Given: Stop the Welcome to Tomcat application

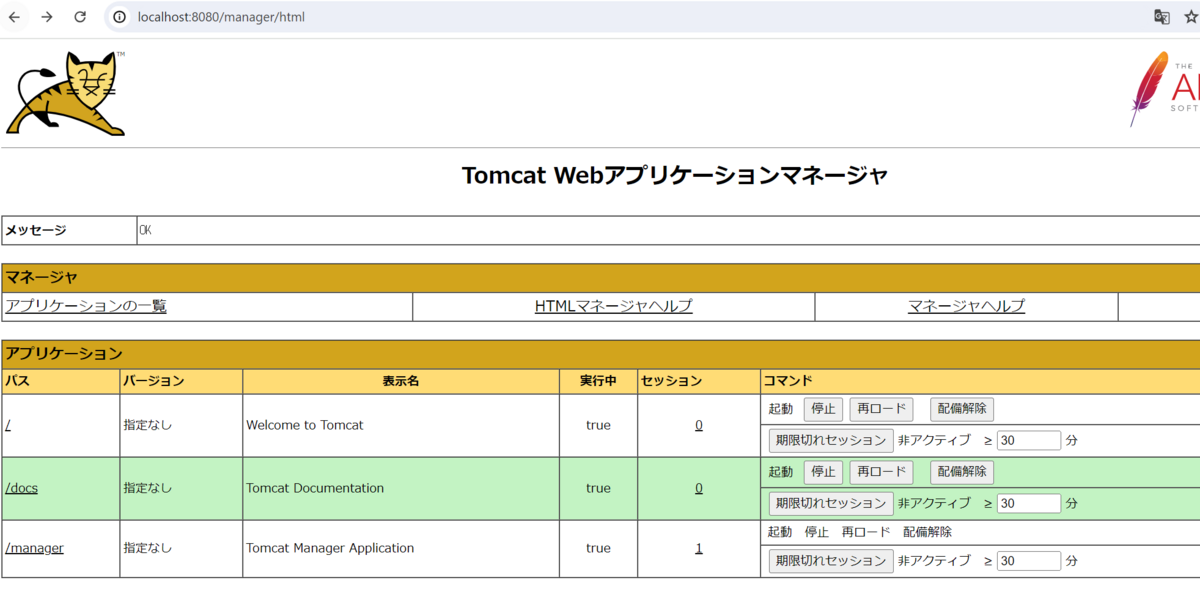Looking at the screenshot, I should tap(823, 409).
